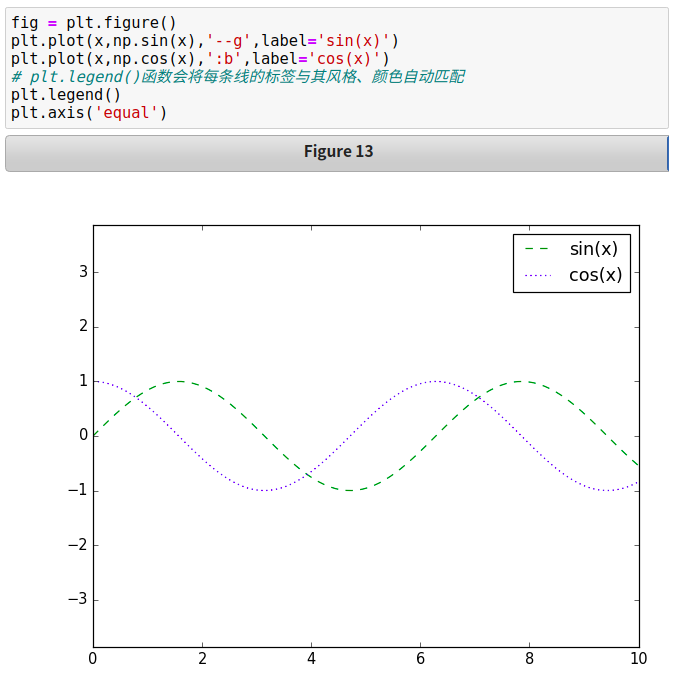Click the y-axis tick label −3
Screen dimensions: 673x675
(78, 599)
